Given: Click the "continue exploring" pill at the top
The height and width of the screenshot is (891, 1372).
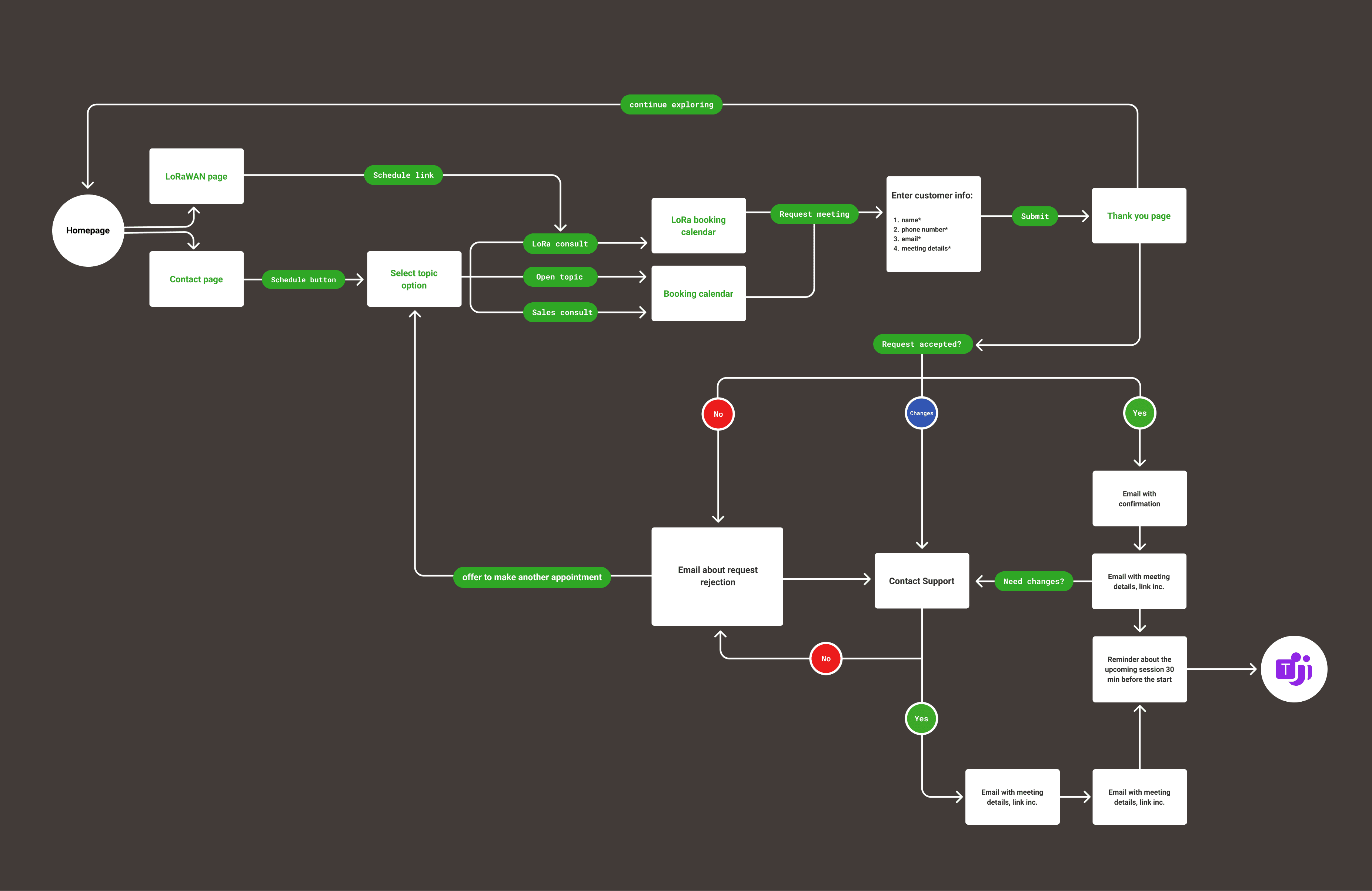Looking at the screenshot, I should [671, 104].
